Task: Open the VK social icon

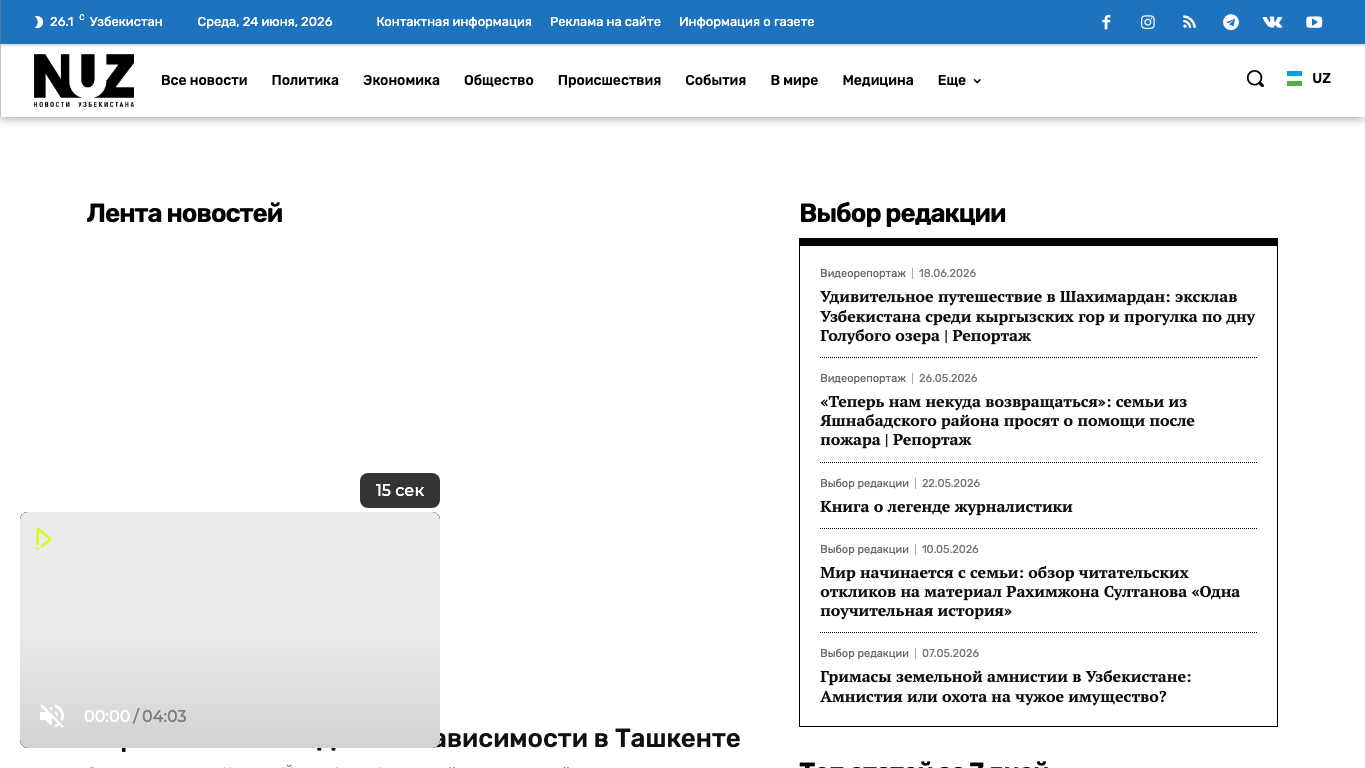Action: (x=1272, y=22)
